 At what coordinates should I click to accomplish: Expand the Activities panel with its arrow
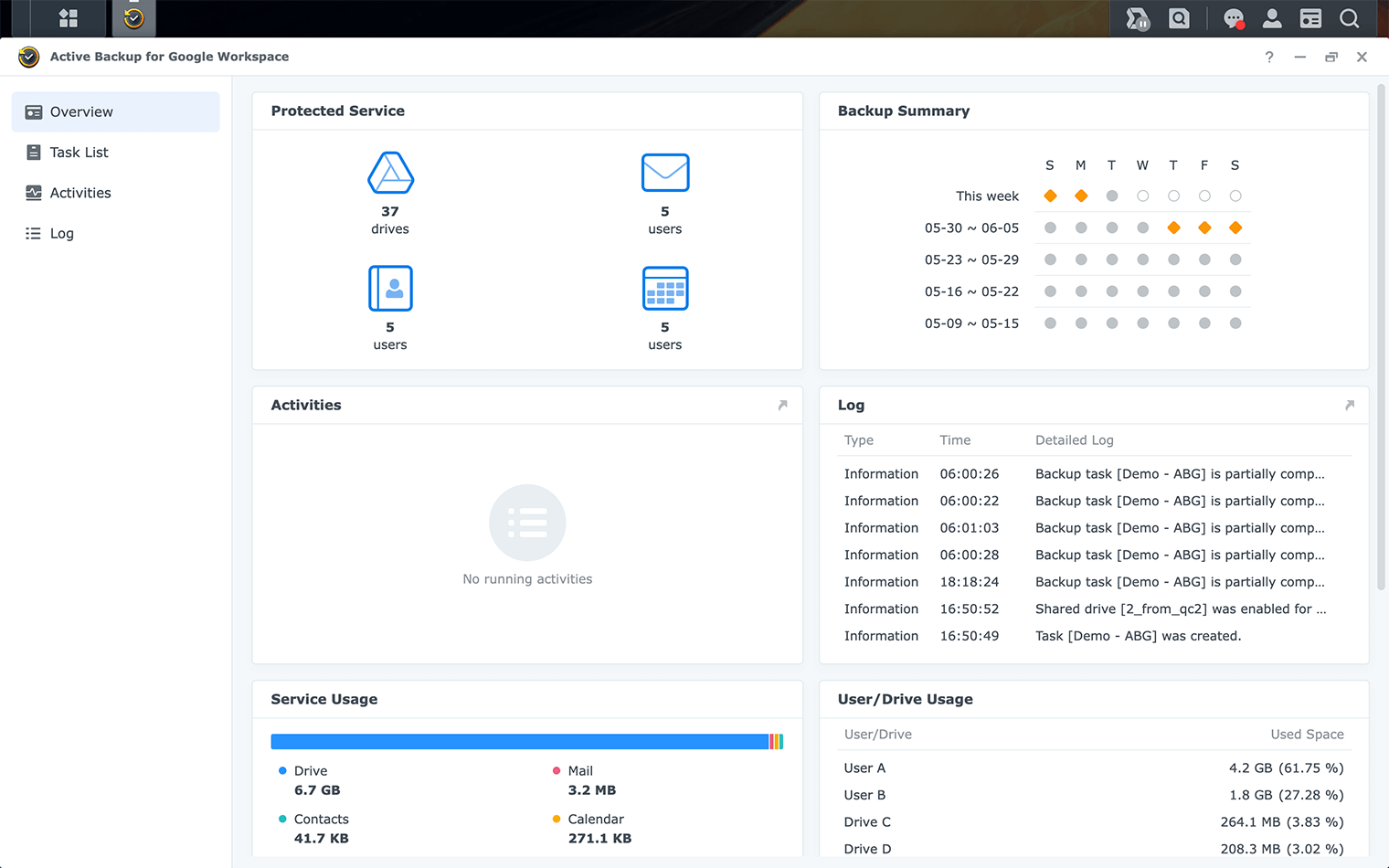(x=782, y=406)
